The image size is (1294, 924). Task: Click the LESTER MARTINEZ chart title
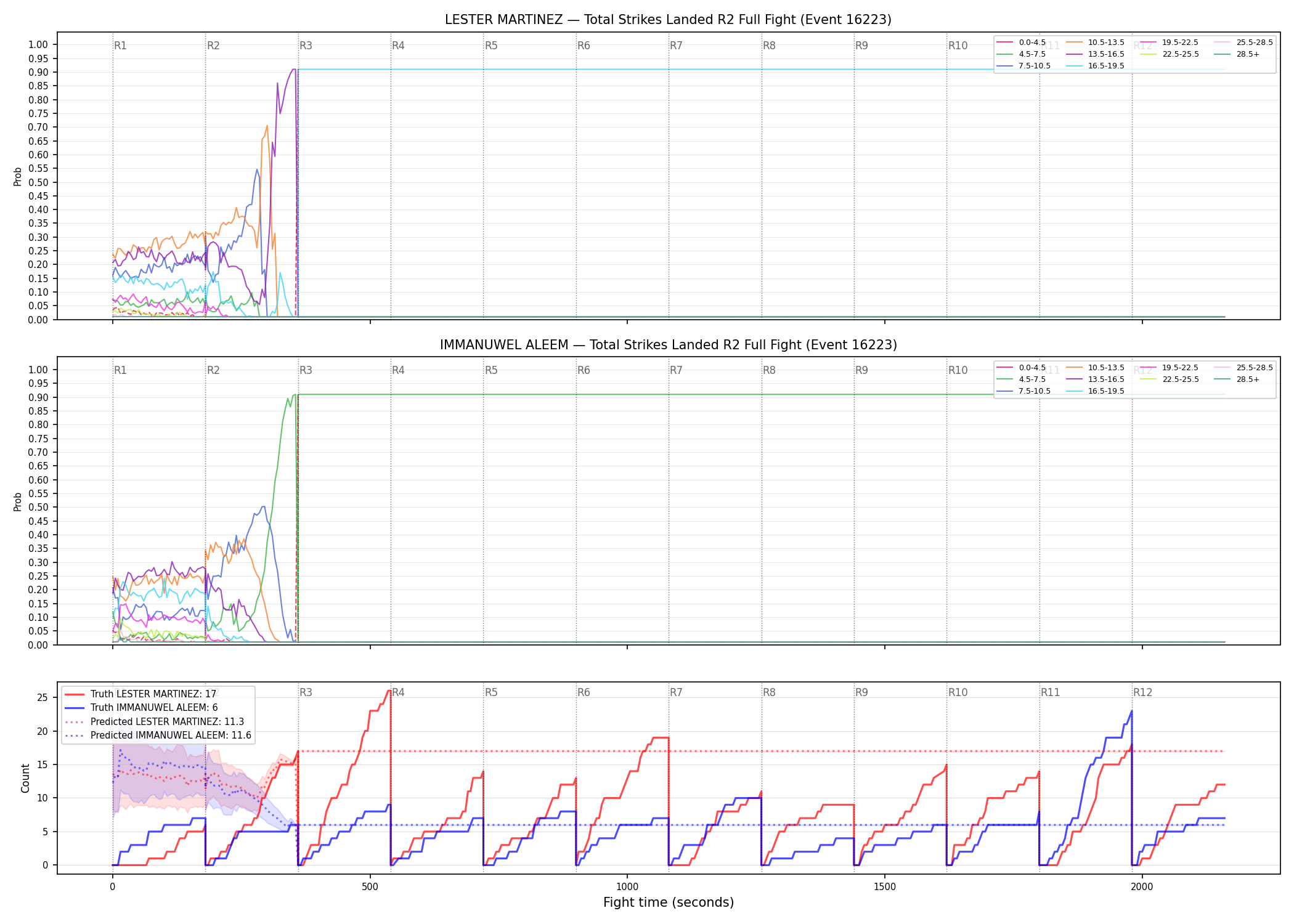pos(668,20)
